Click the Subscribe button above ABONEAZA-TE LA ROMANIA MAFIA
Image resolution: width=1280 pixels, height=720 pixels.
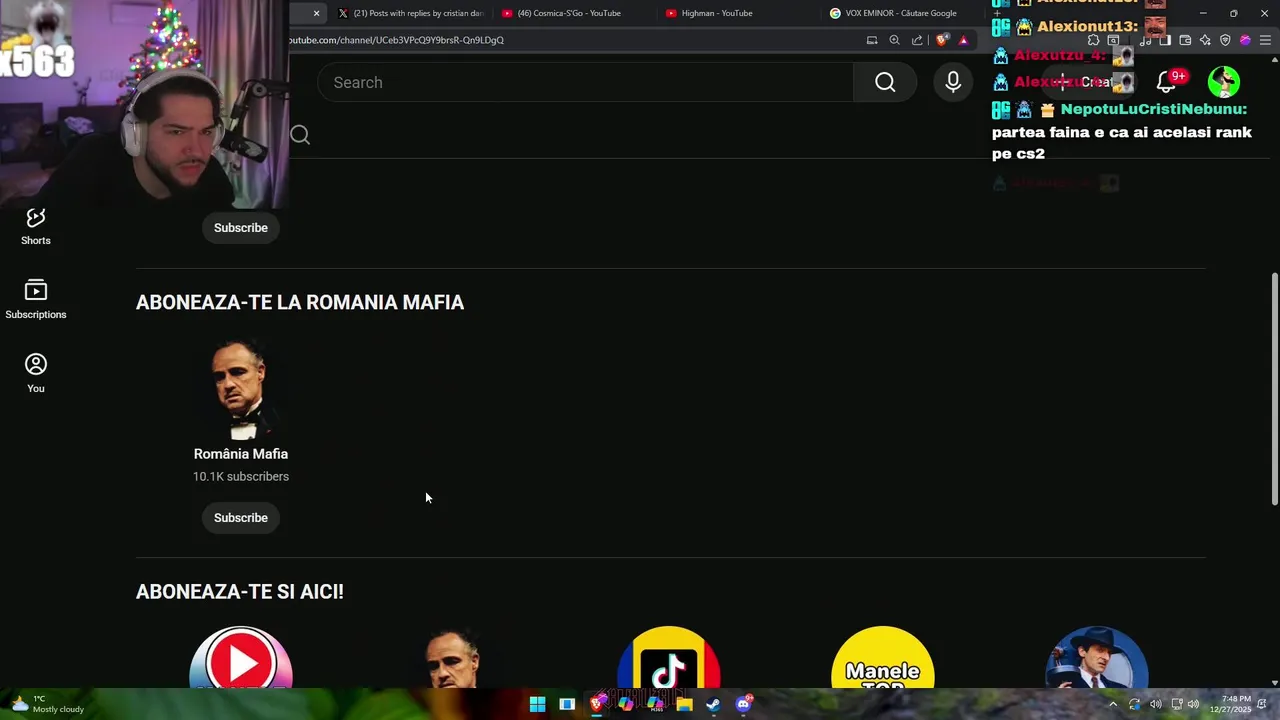coord(241,228)
